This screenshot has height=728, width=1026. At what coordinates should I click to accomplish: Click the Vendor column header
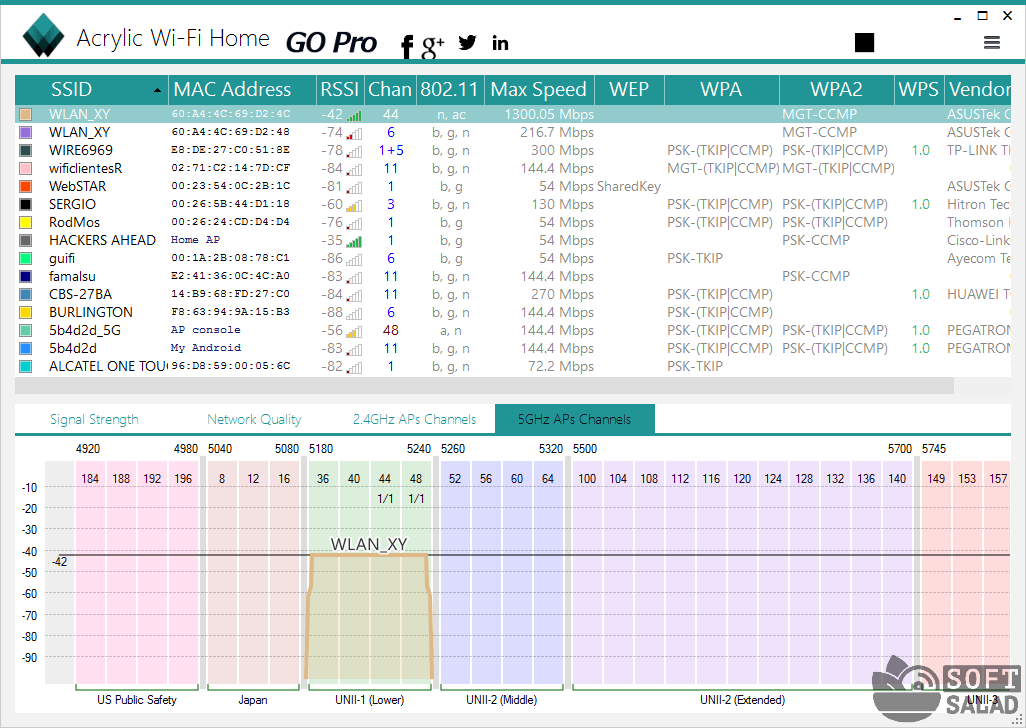coord(978,90)
